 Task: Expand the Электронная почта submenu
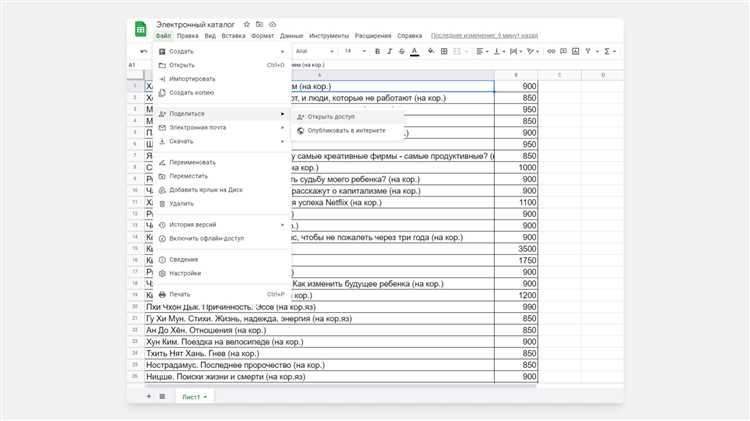[x=282, y=128]
